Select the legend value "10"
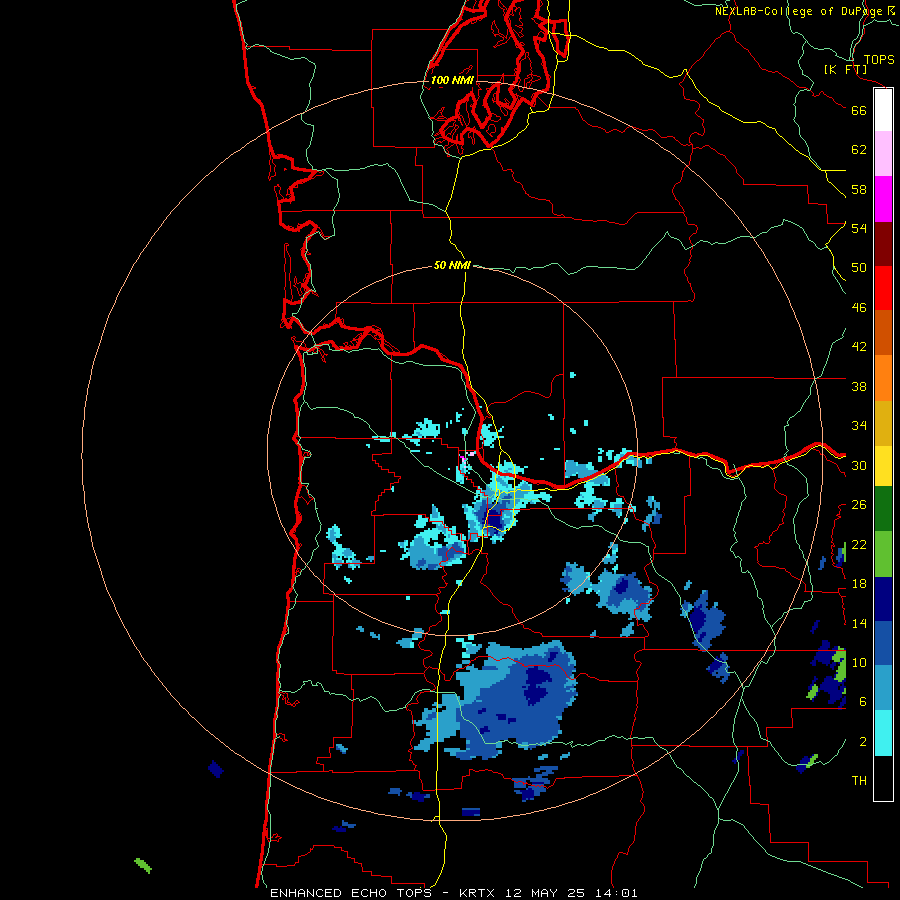Viewport: 900px width, 900px height. pos(859,663)
